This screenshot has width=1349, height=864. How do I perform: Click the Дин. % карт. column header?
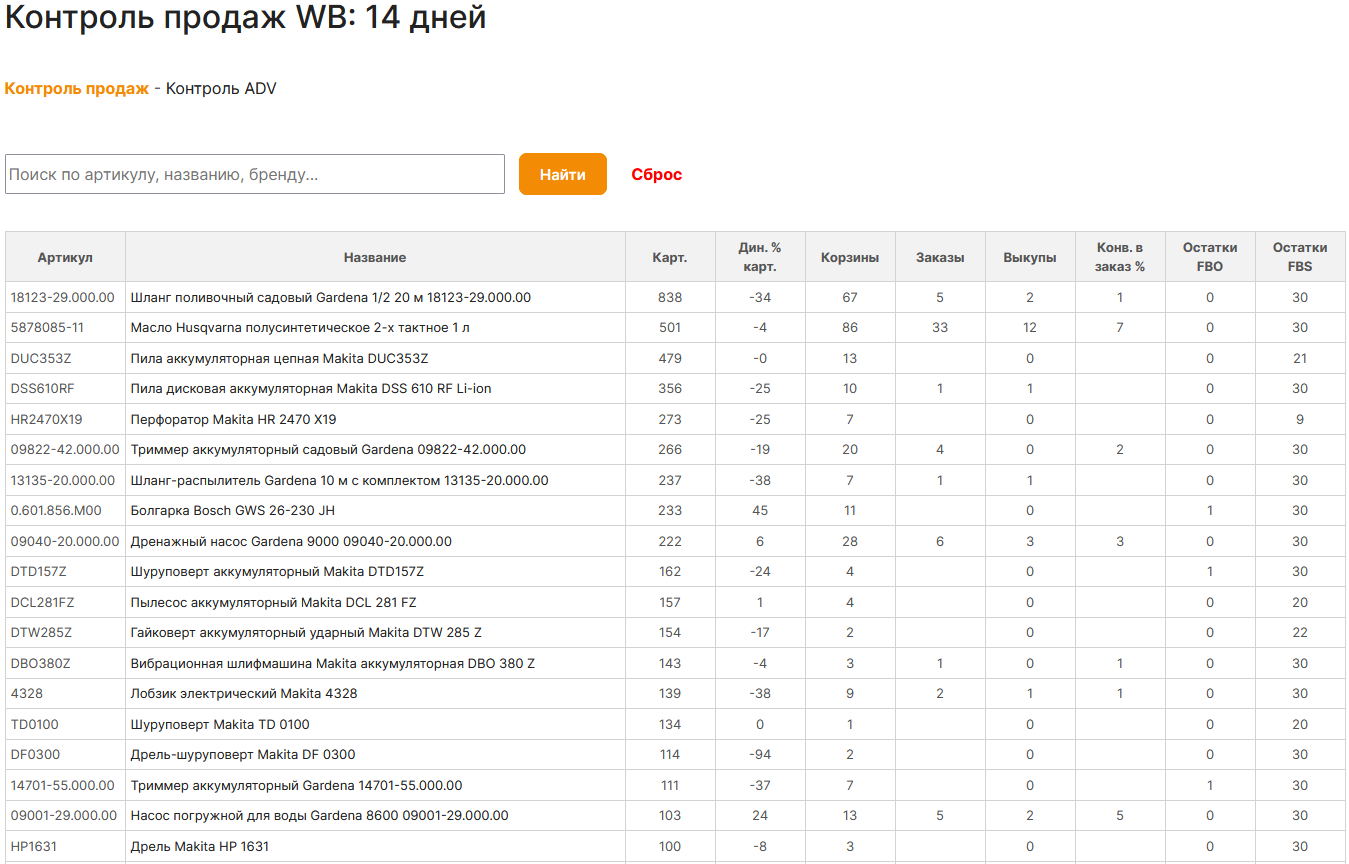coord(760,257)
